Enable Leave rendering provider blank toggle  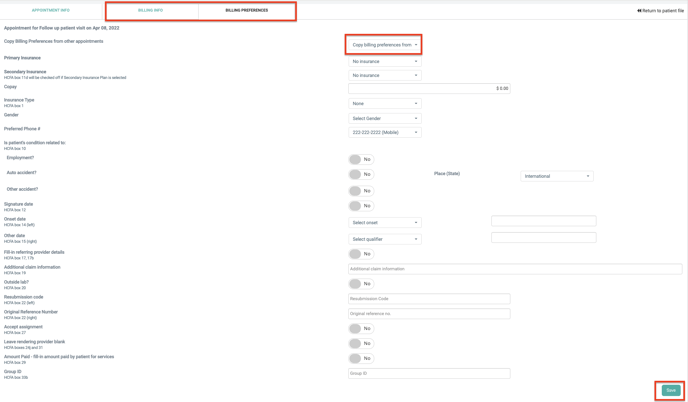pyautogui.click(x=356, y=343)
